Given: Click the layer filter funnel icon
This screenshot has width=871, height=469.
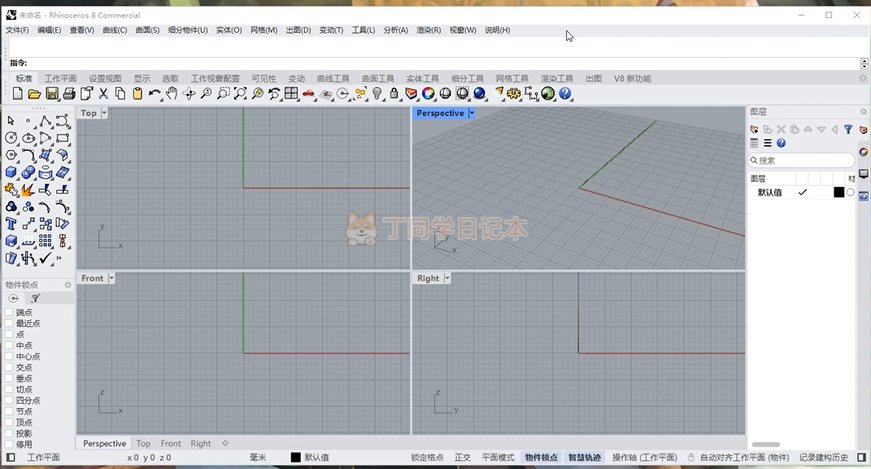Looking at the screenshot, I should 848,129.
